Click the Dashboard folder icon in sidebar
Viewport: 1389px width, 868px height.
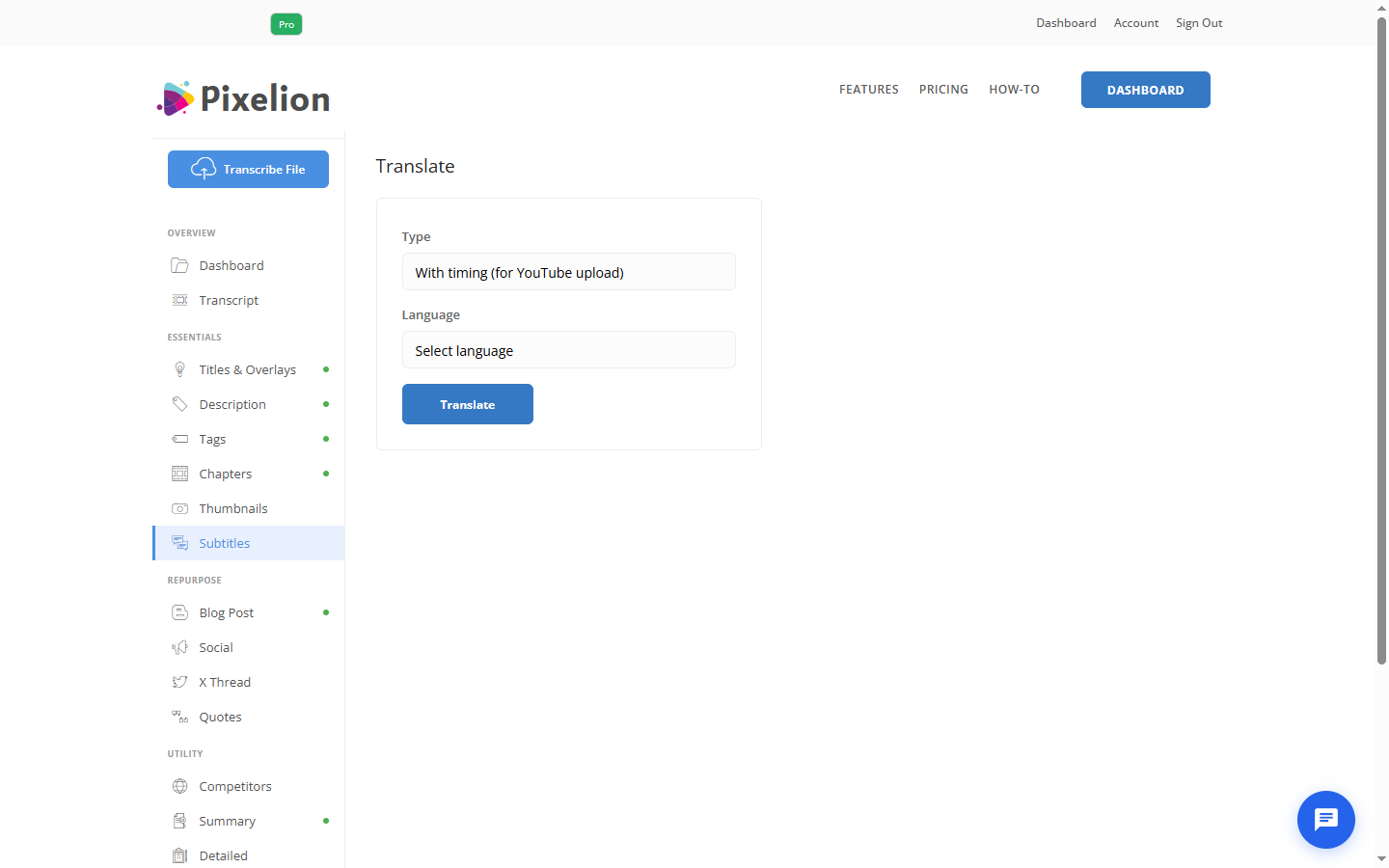(x=179, y=265)
